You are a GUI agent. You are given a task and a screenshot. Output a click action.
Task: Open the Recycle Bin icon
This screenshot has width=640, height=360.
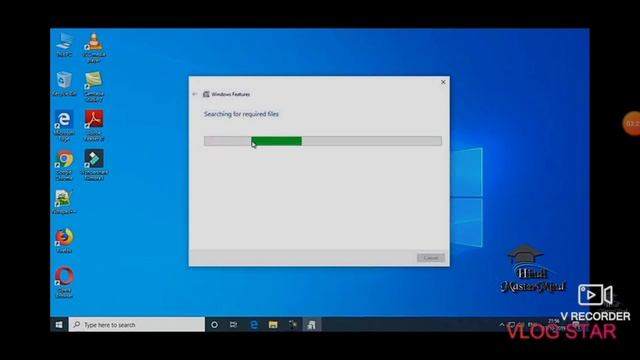click(x=64, y=84)
